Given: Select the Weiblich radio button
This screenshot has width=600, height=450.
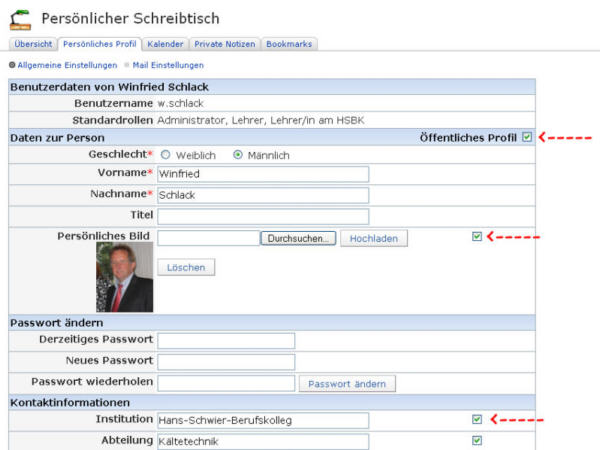Looking at the screenshot, I should (165, 155).
